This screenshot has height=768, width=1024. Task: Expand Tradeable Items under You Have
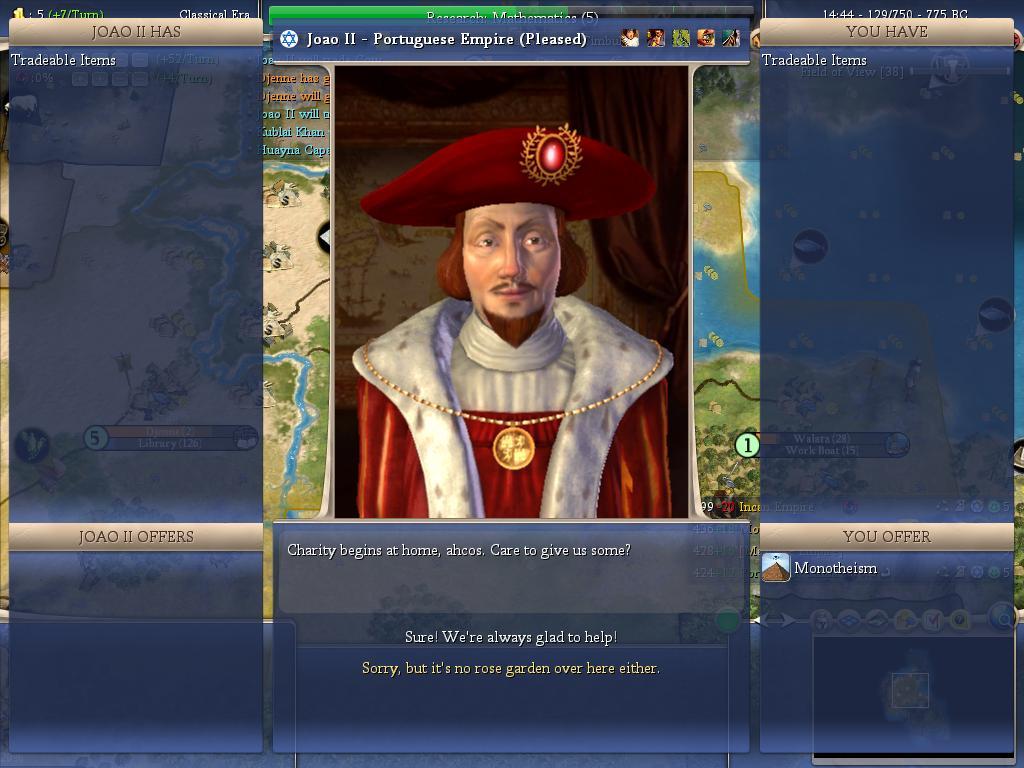[x=814, y=60]
